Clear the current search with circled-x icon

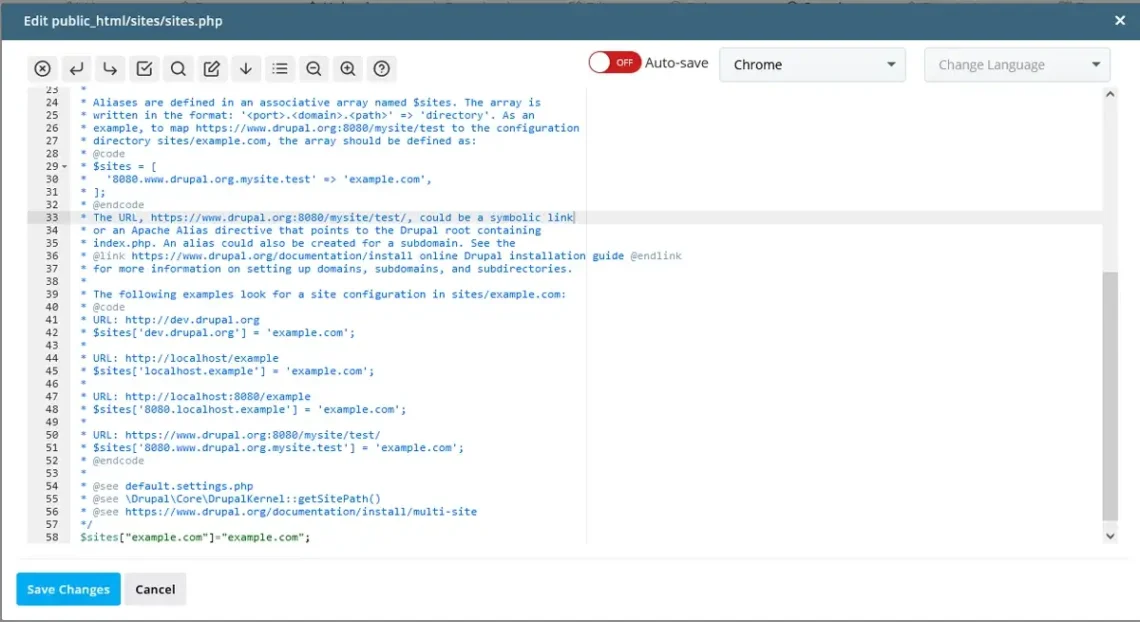pos(42,68)
